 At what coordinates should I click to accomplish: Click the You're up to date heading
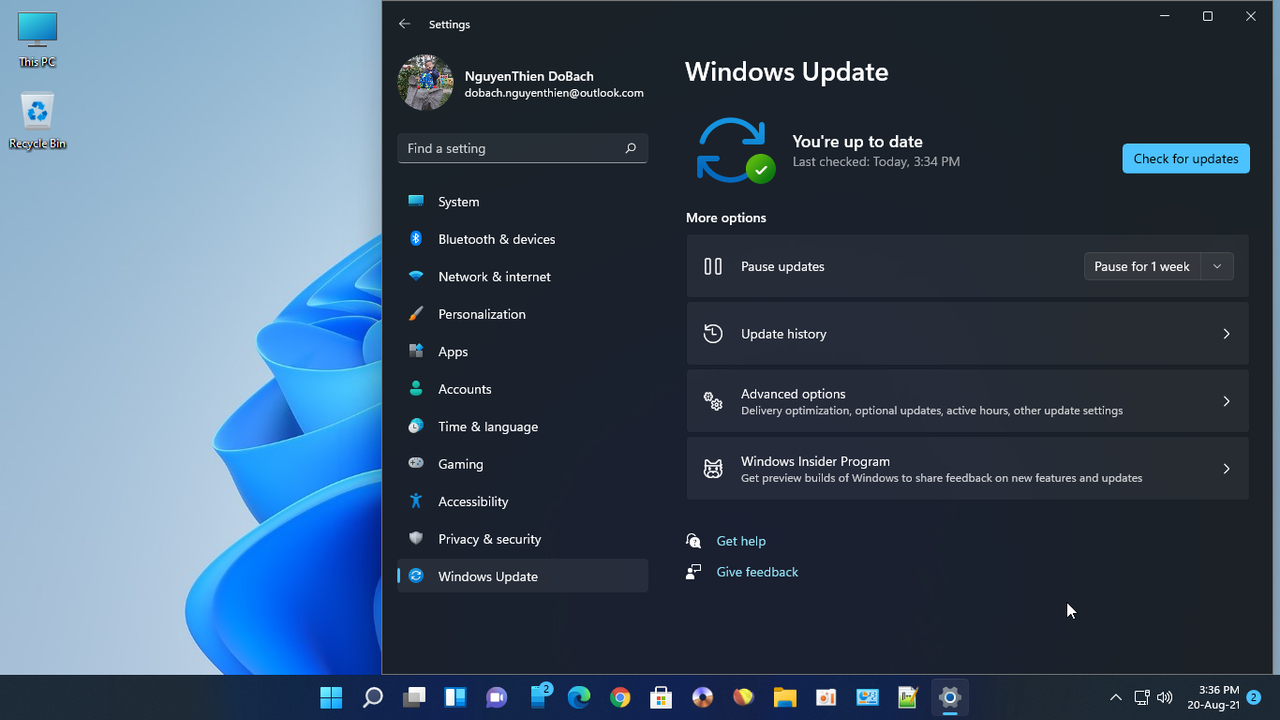857,142
